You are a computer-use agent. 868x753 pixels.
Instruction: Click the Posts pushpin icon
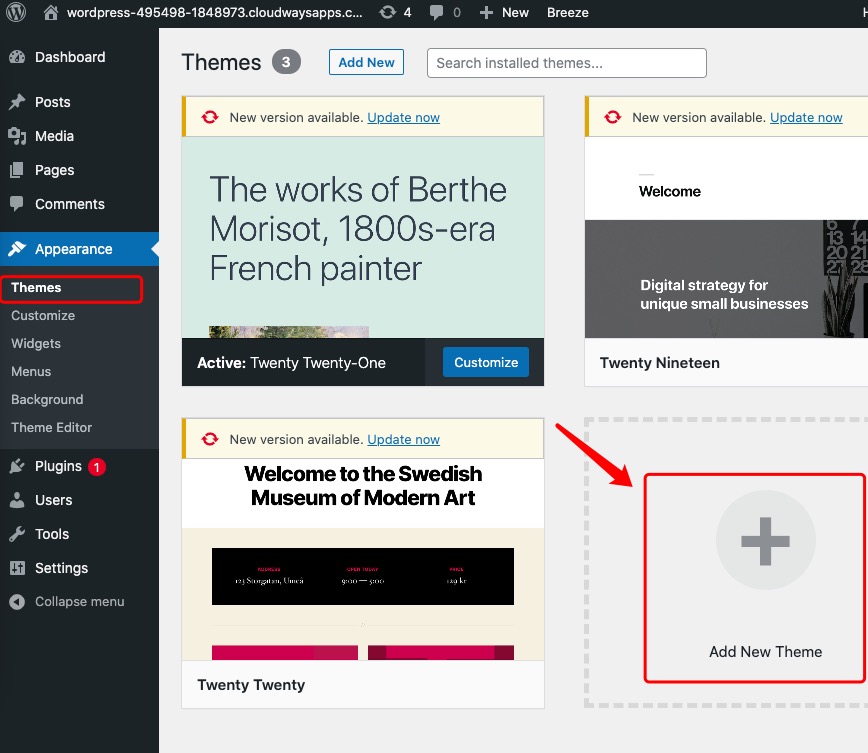point(17,102)
